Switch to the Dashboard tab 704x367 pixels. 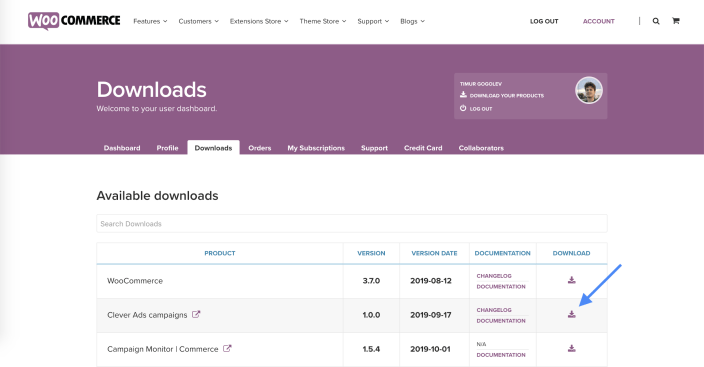(x=122, y=148)
